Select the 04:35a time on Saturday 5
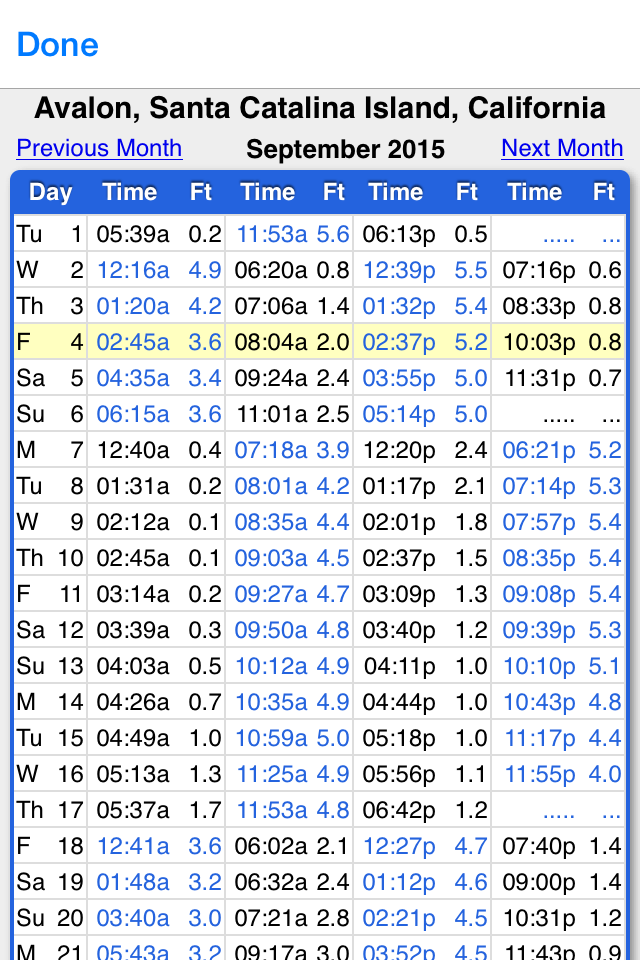This screenshot has height=960, width=640. point(133,378)
